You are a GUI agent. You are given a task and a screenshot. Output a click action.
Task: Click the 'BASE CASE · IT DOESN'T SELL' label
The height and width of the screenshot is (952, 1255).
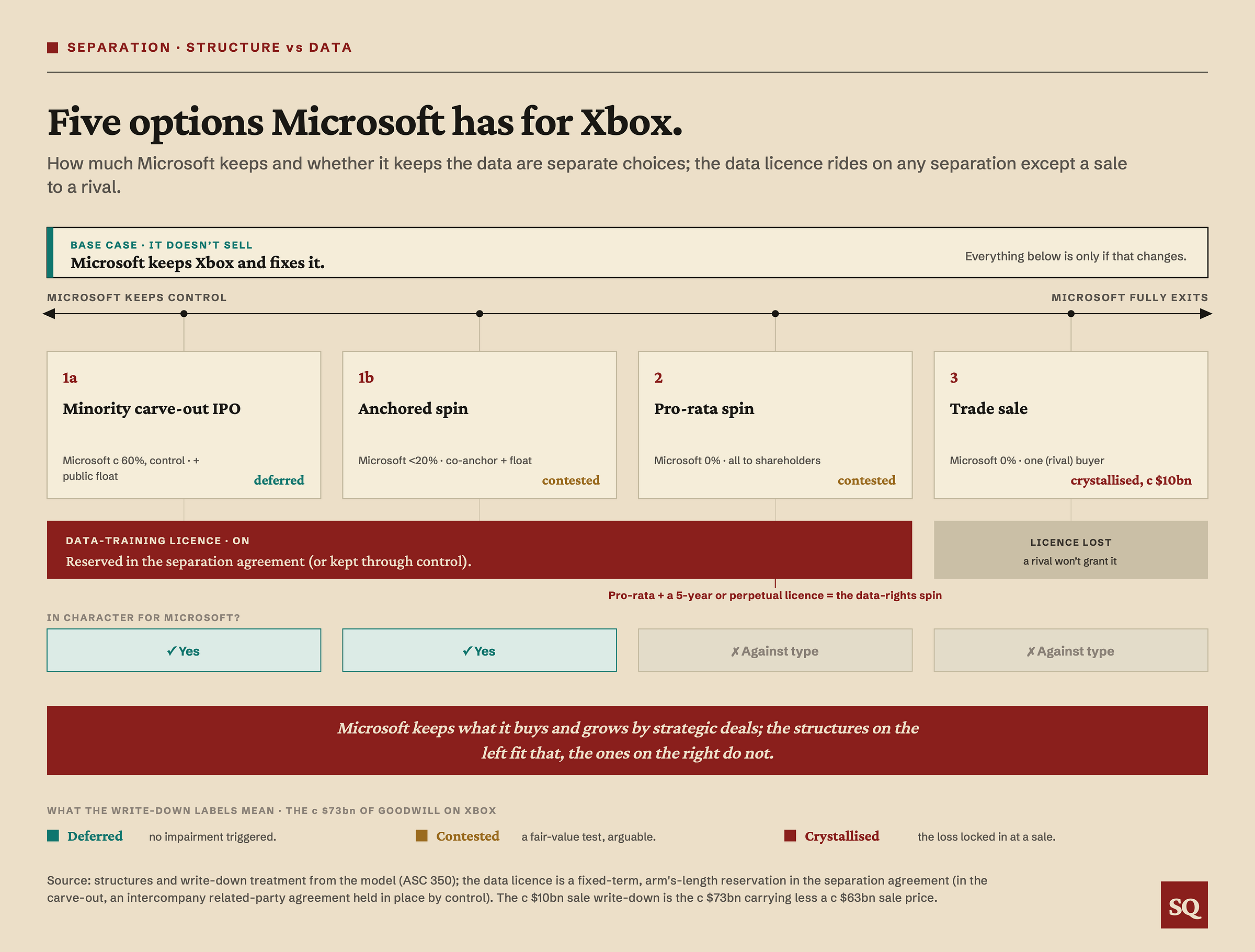click(161, 245)
